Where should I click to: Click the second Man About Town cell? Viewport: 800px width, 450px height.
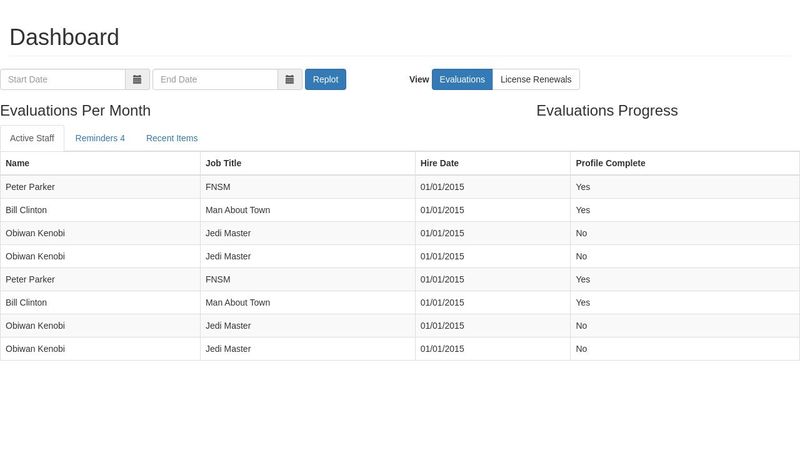(x=238, y=302)
